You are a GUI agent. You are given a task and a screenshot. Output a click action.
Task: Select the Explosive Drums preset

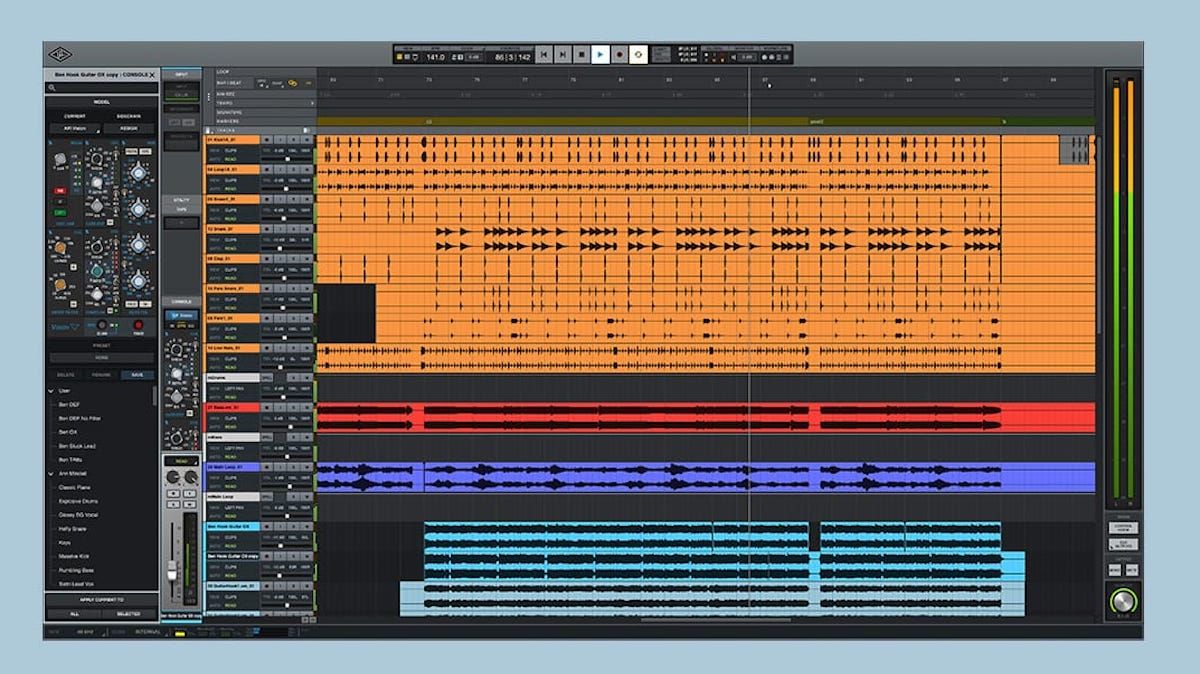78,501
